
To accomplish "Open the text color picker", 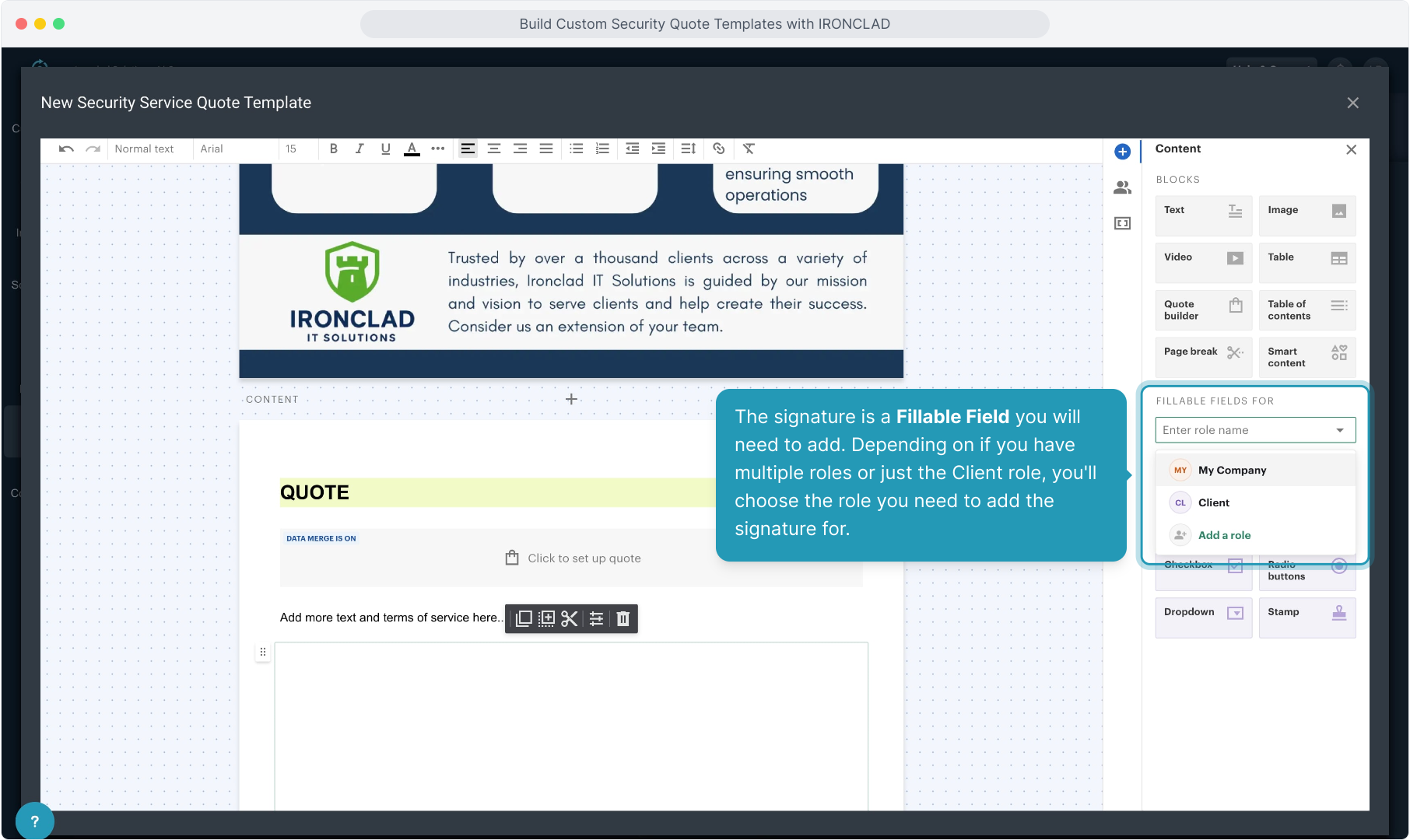I will click(412, 149).
